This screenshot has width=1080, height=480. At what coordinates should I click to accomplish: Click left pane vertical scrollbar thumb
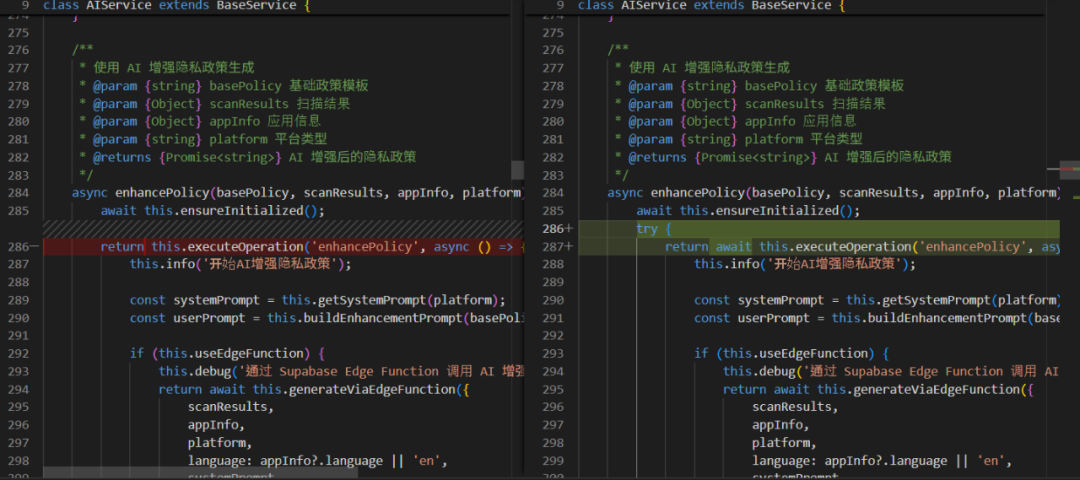[517, 170]
